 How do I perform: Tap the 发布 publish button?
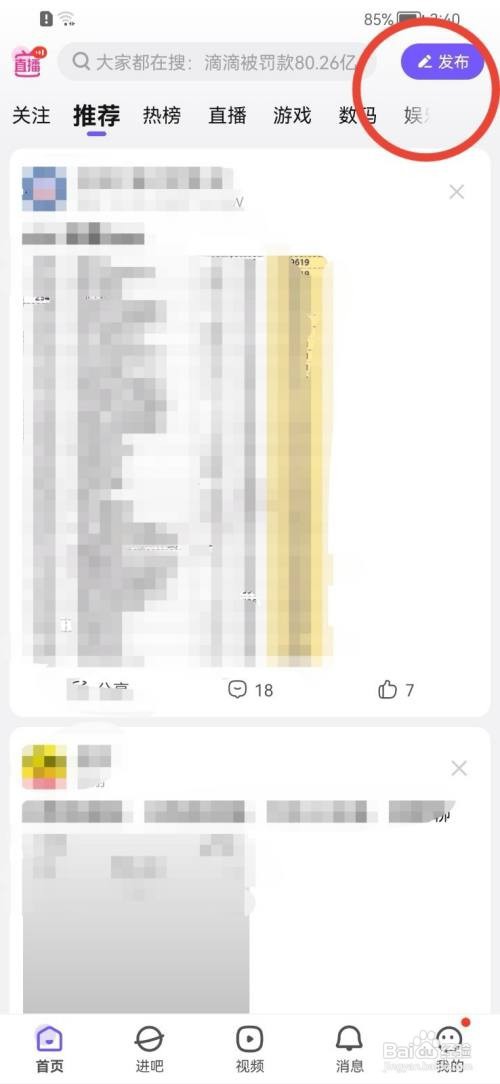442,62
